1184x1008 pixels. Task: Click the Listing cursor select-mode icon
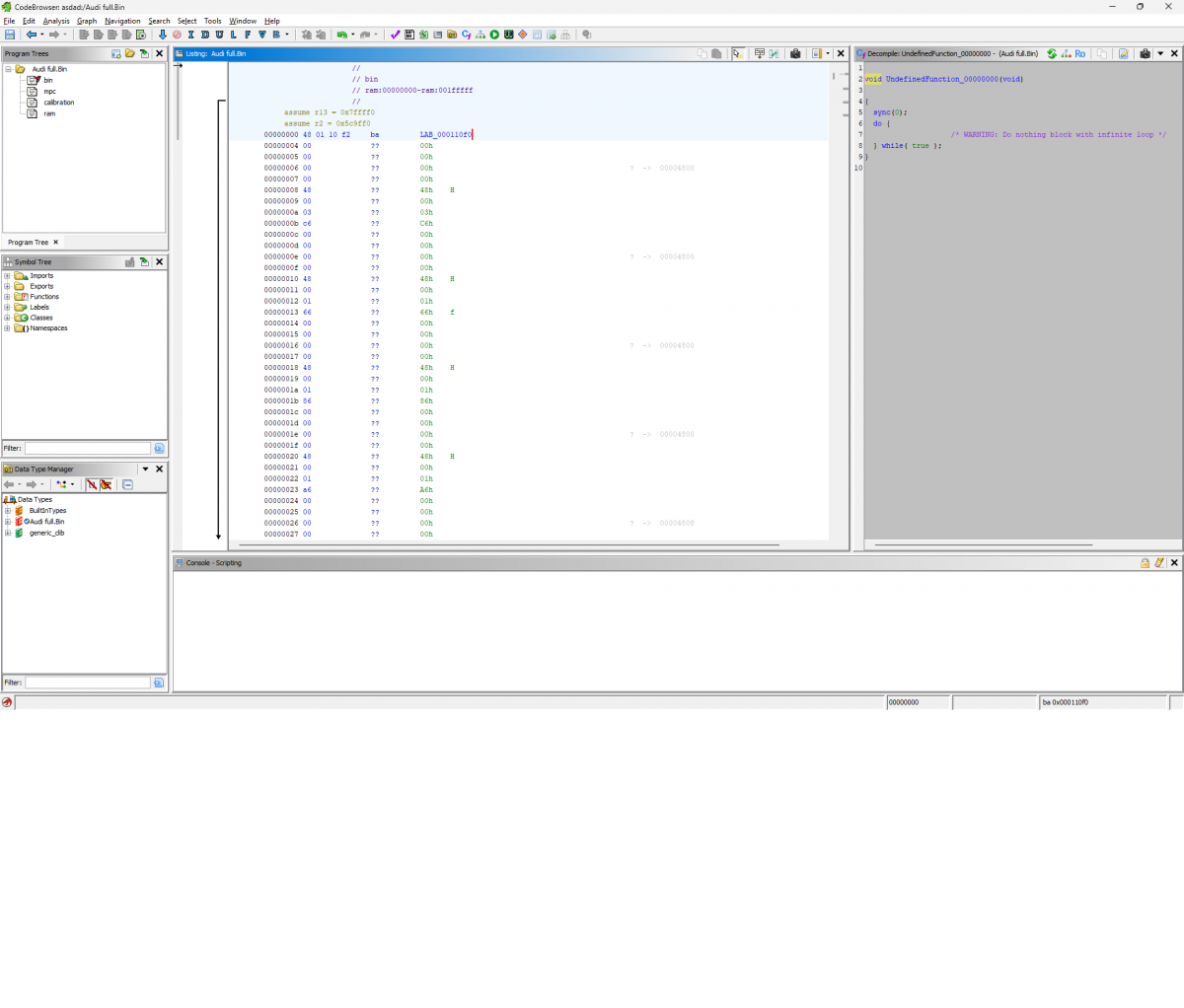coord(737,53)
